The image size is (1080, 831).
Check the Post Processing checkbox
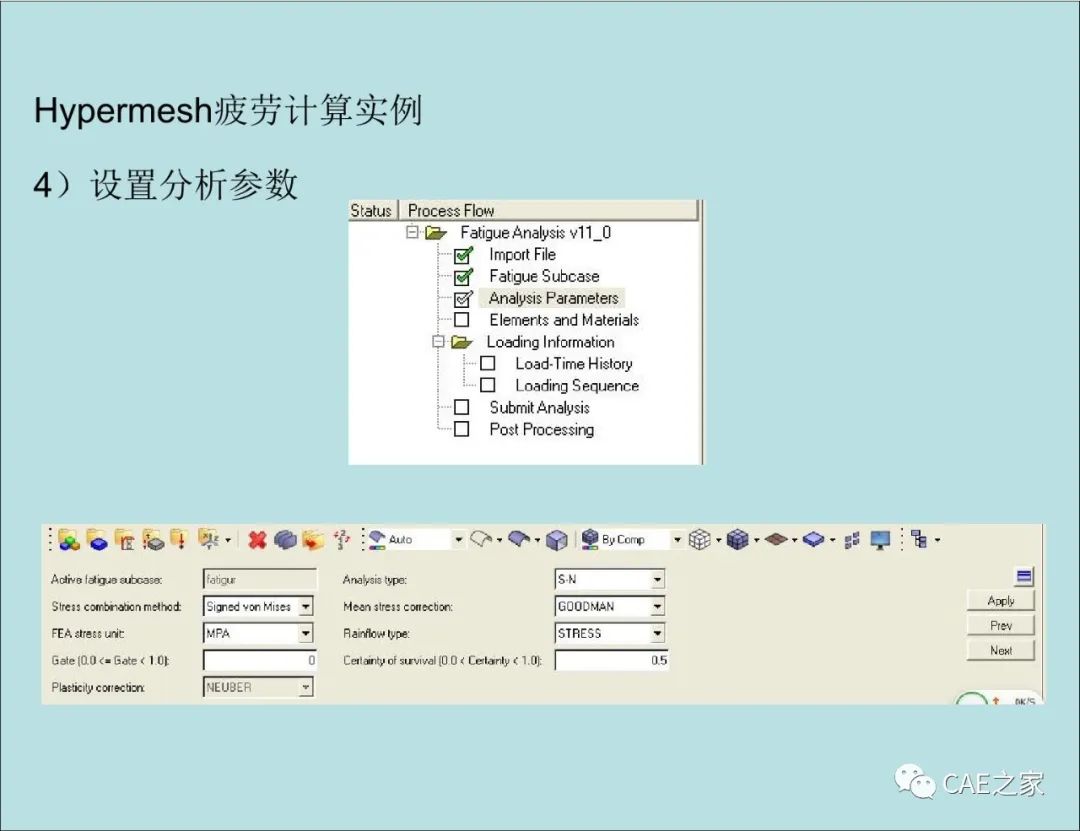461,429
